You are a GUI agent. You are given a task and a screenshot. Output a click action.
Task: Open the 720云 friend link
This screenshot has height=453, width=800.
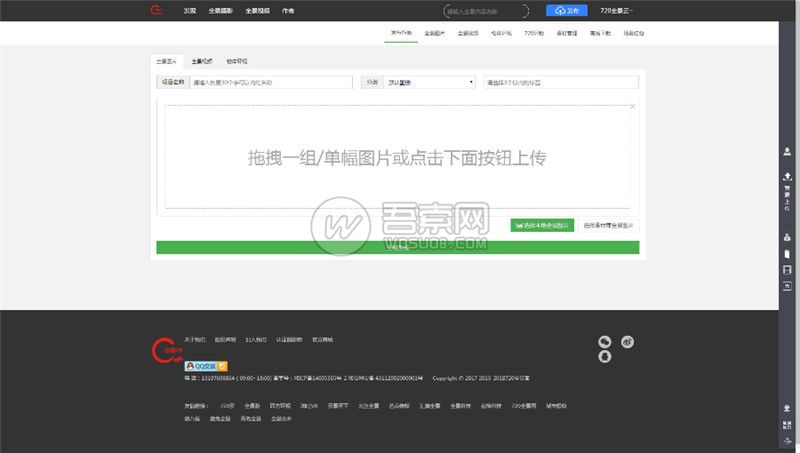click(227, 406)
